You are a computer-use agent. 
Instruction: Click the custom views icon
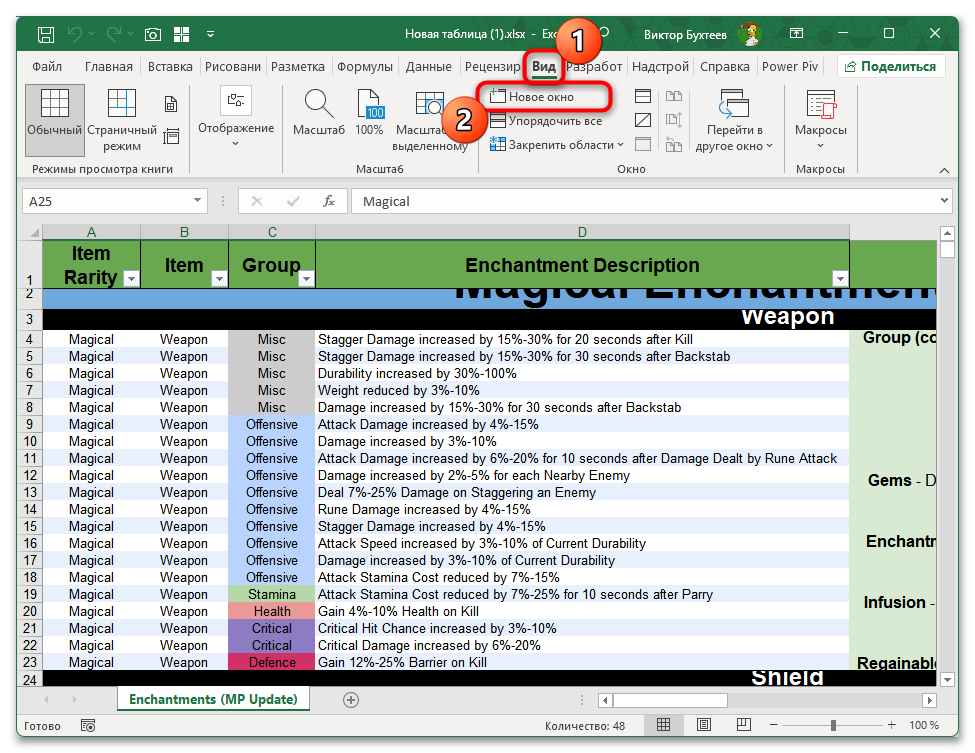(x=171, y=136)
